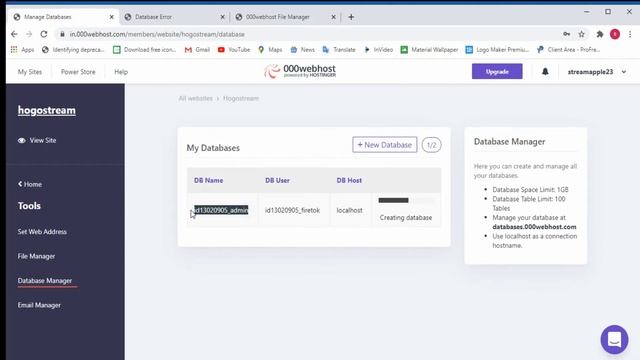This screenshot has height=360, width=640.
Task: Click the All websites breadcrumb
Action: point(196,98)
